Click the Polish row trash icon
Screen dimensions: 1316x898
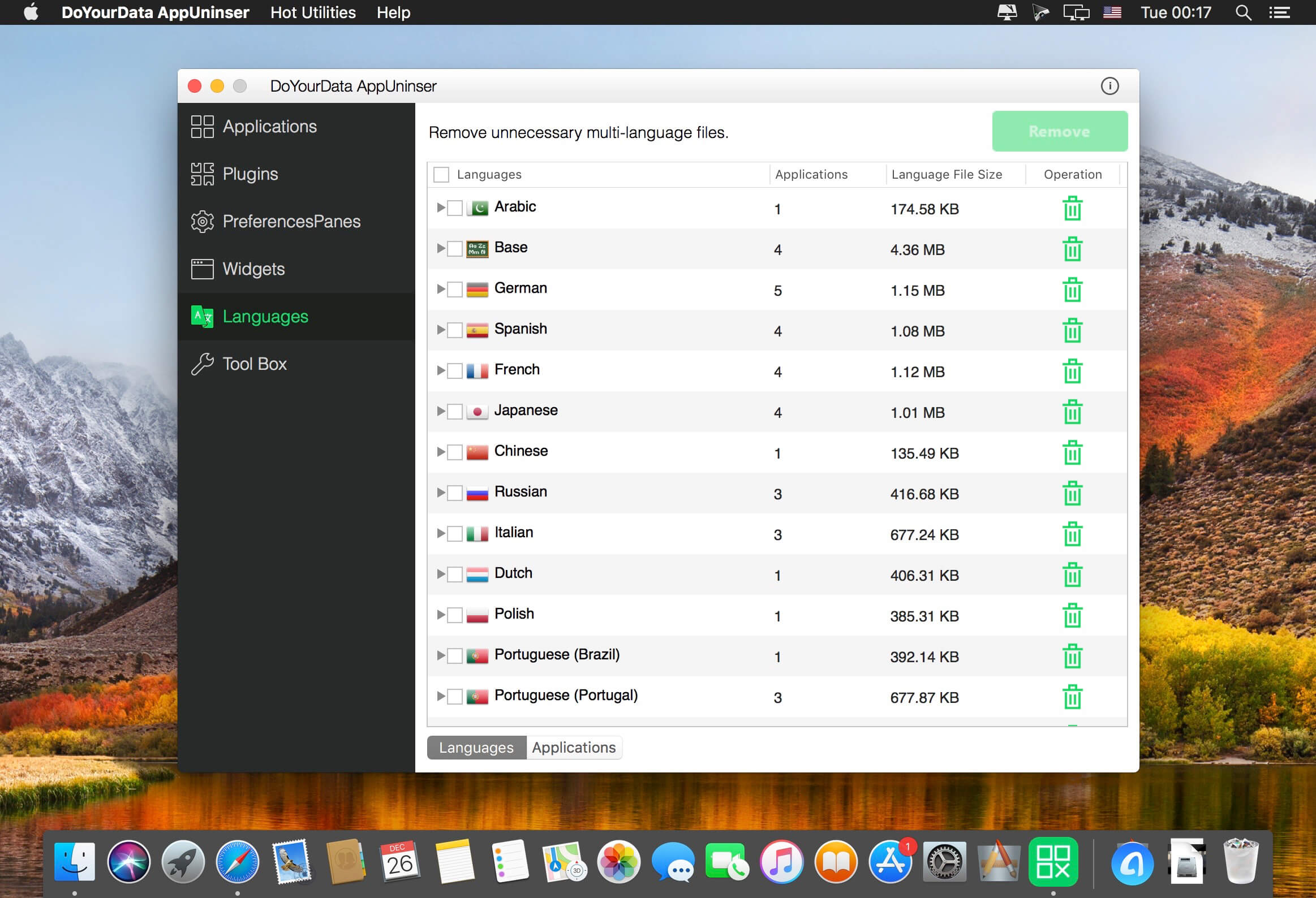tap(1072, 616)
